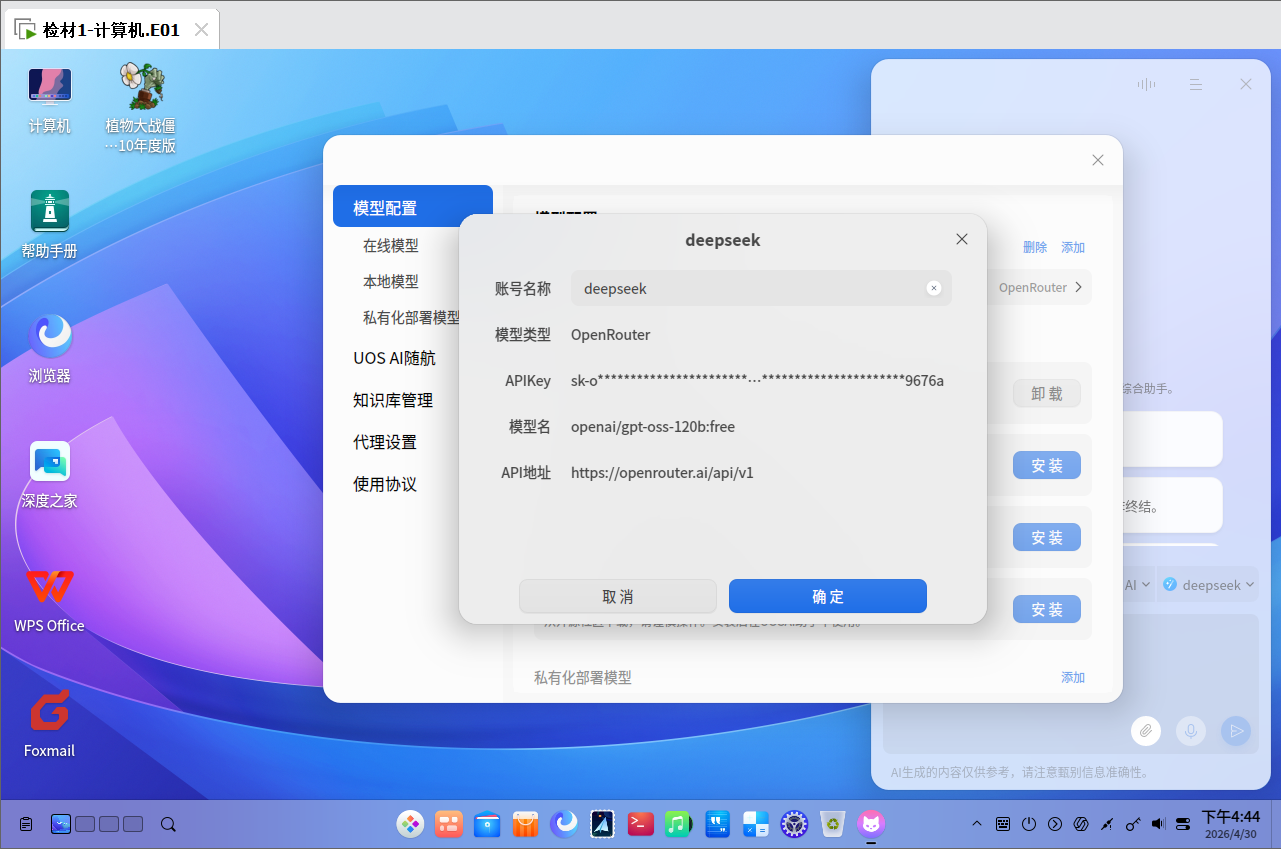The width and height of the screenshot is (1281, 849).
Task: Click the key icon in system tray
Action: (x=1133, y=825)
